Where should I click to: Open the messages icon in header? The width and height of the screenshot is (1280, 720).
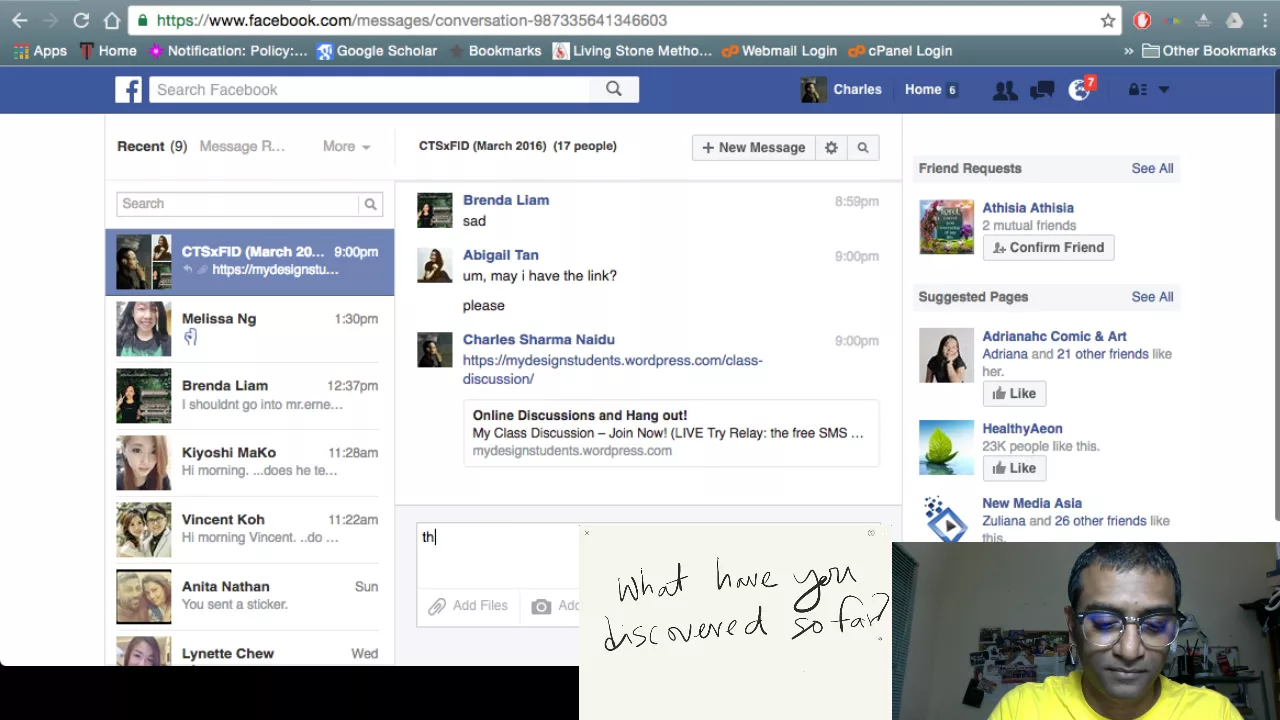(1042, 90)
